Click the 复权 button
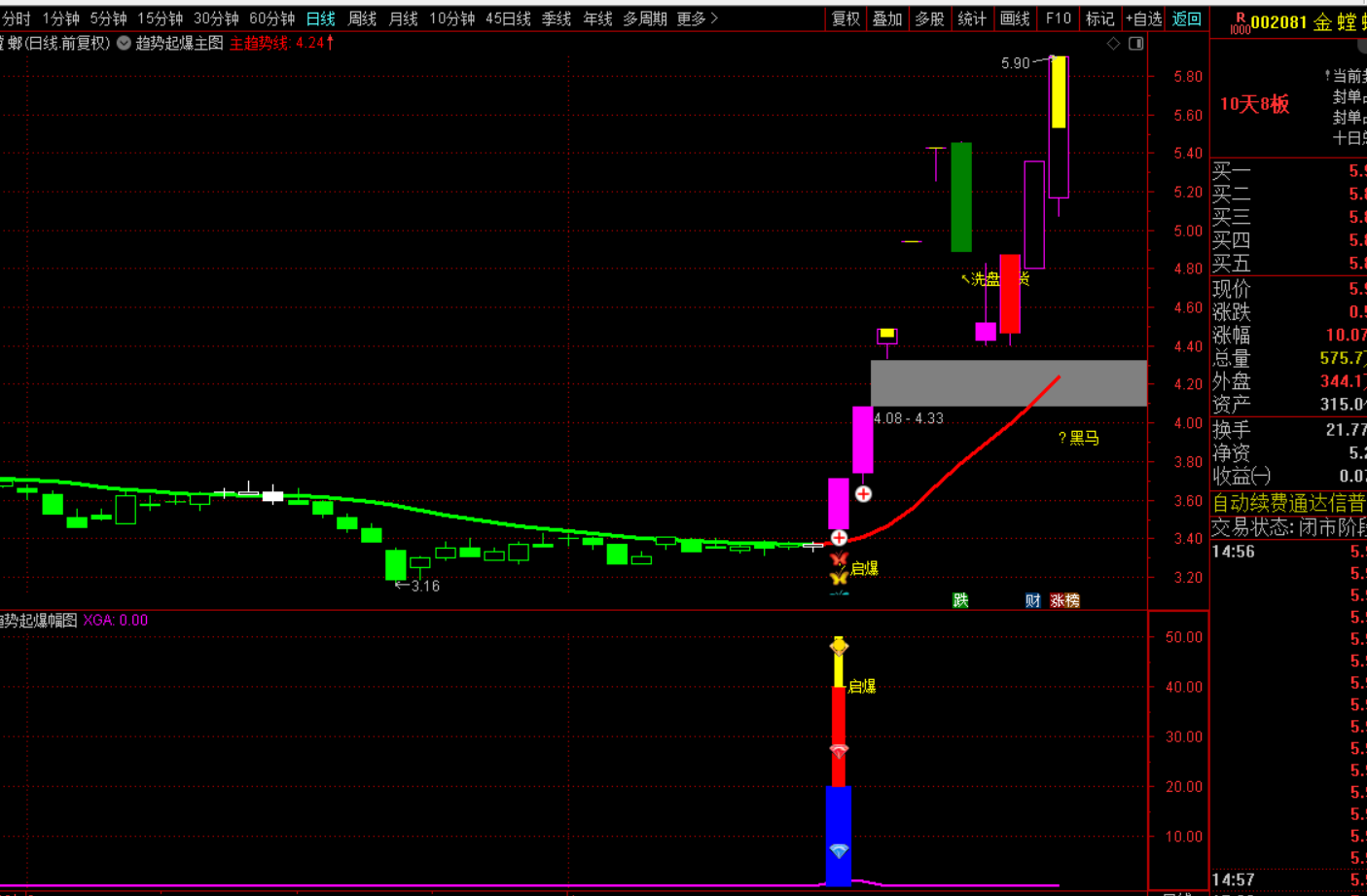This screenshot has height=896, width=1367. click(x=845, y=18)
